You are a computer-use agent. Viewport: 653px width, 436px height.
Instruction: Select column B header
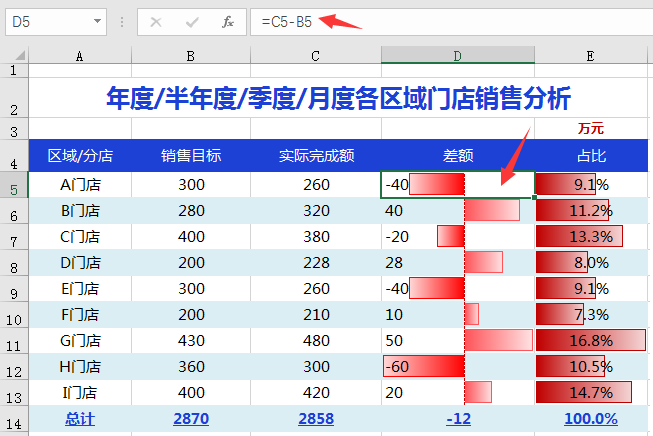(191, 56)
